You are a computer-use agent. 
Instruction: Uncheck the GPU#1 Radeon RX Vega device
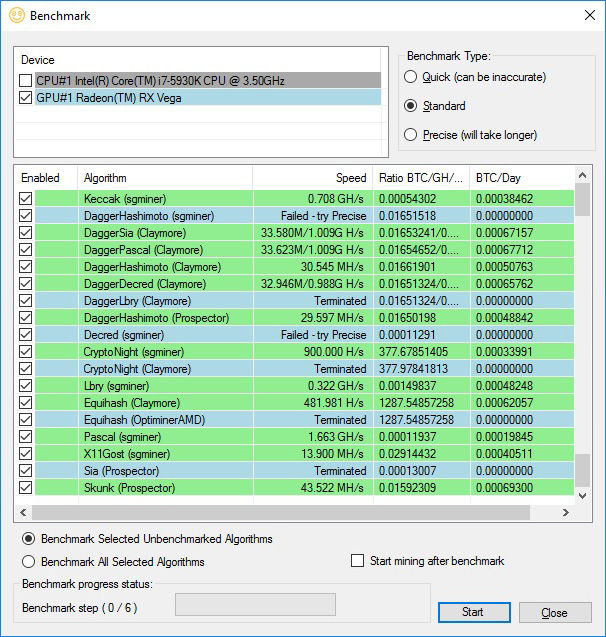(x=26, y=98)
